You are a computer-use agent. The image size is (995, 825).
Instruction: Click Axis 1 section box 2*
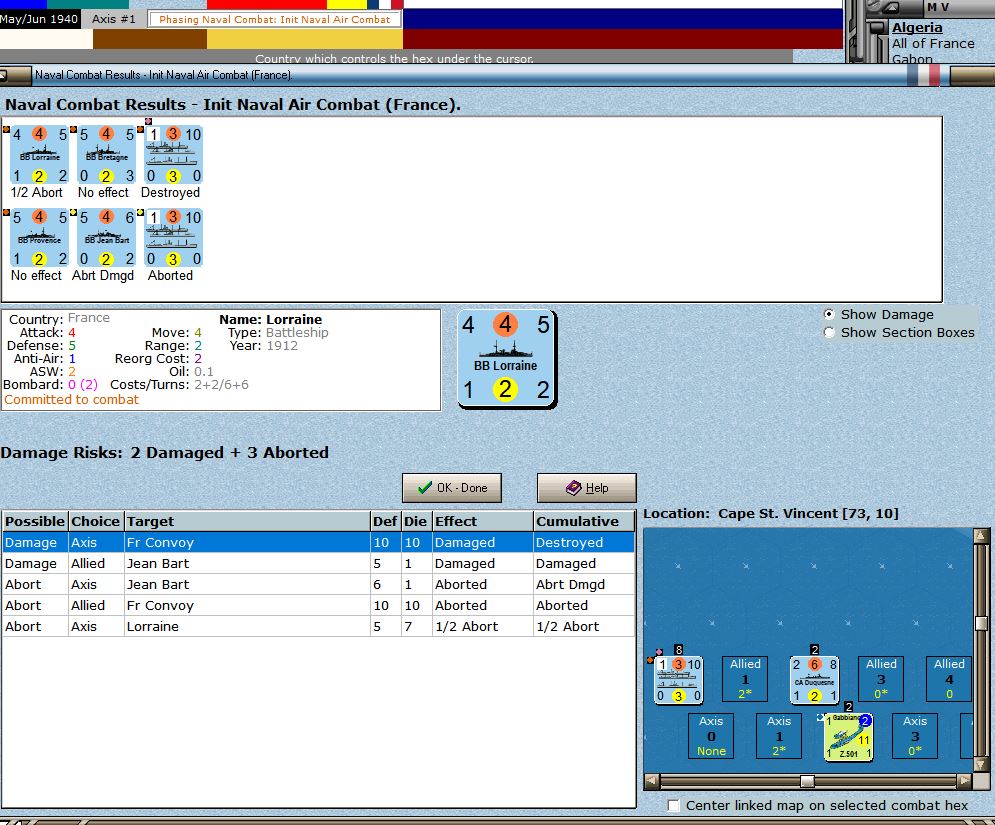point(779,736)
